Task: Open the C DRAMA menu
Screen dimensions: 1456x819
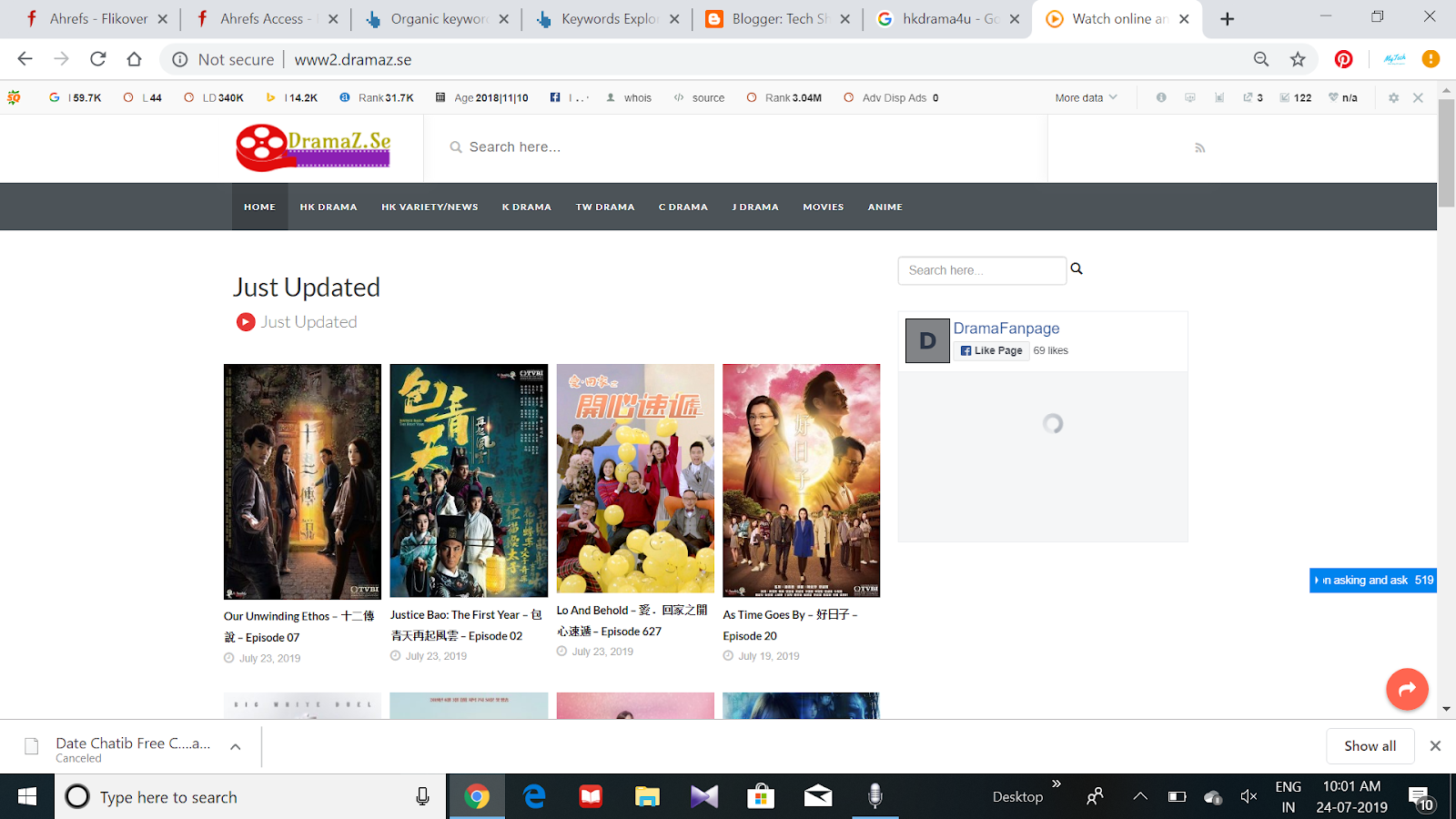Action: [683, 207]
